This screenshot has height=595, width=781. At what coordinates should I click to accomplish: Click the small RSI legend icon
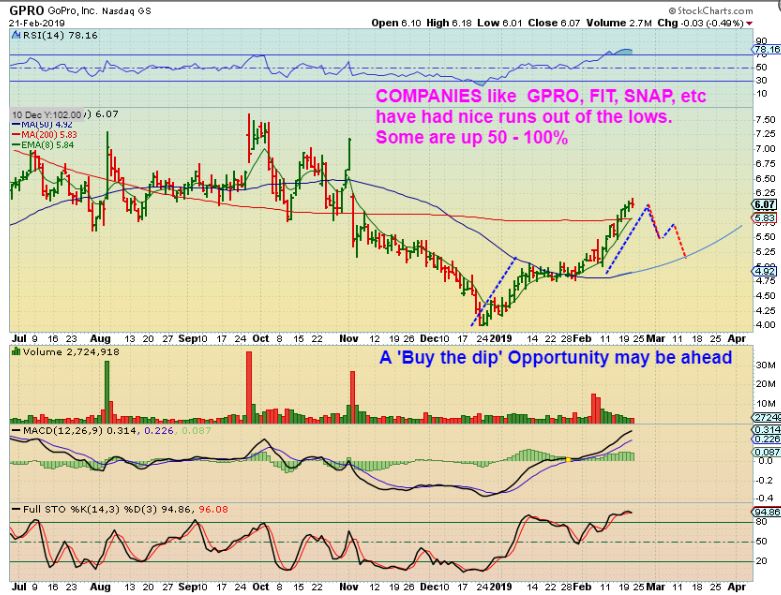[15, 35]
